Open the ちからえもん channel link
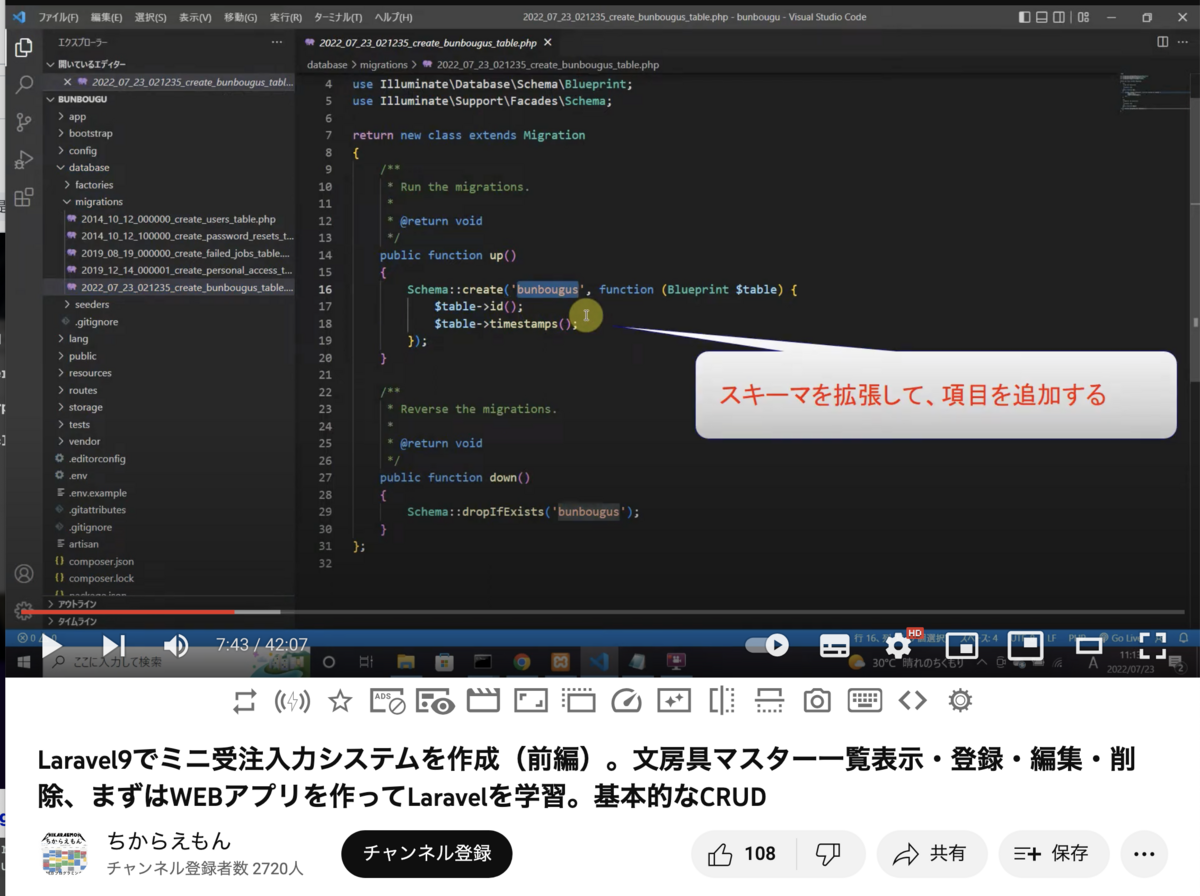This screenshot has height=896, width=1200. [x=168, y=840]
